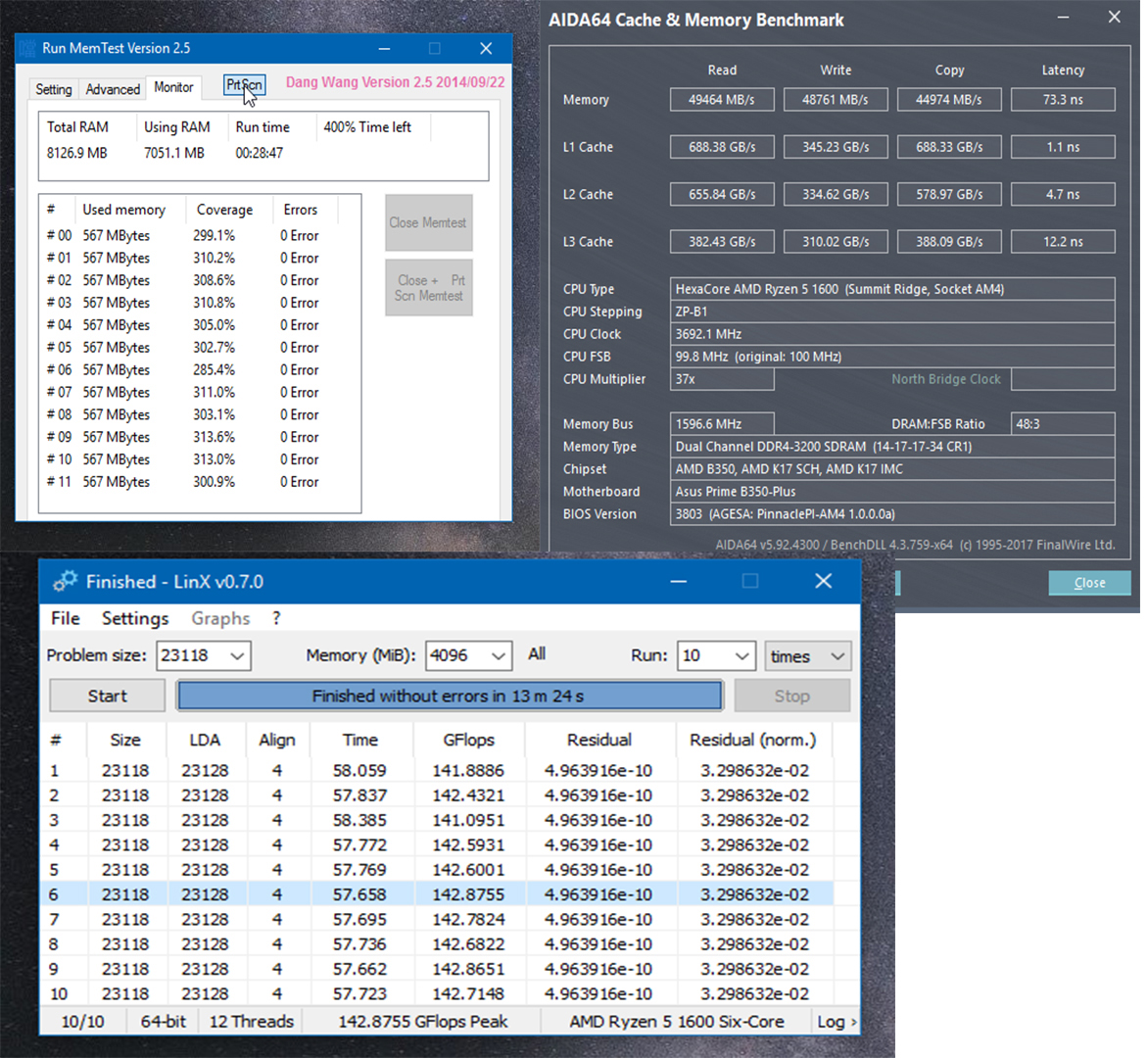This screenshot has height=1058, width=1148.
Task: Click the 12 Threads status bar entry
Action: 251,1022
